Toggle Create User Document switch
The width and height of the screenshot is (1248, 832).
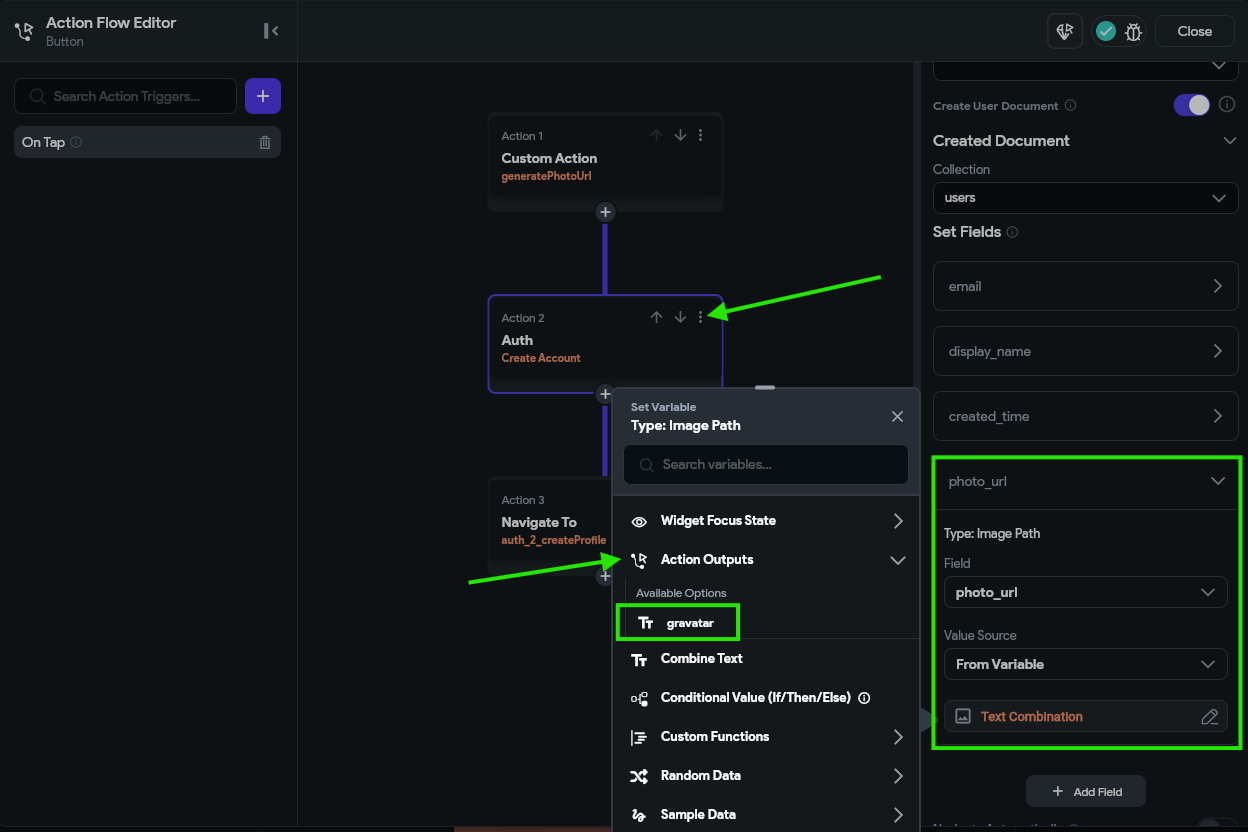tap(1192, 105)
